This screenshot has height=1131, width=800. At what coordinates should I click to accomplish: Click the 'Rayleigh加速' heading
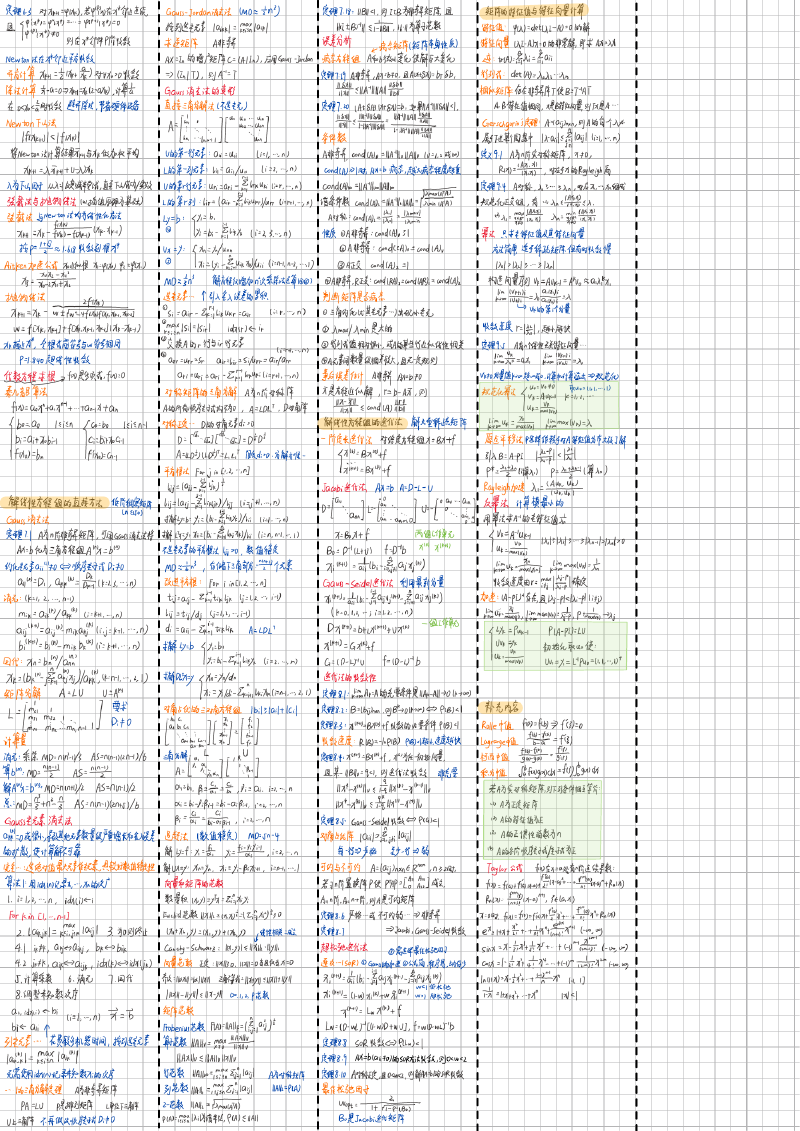[x=504, y=487]
